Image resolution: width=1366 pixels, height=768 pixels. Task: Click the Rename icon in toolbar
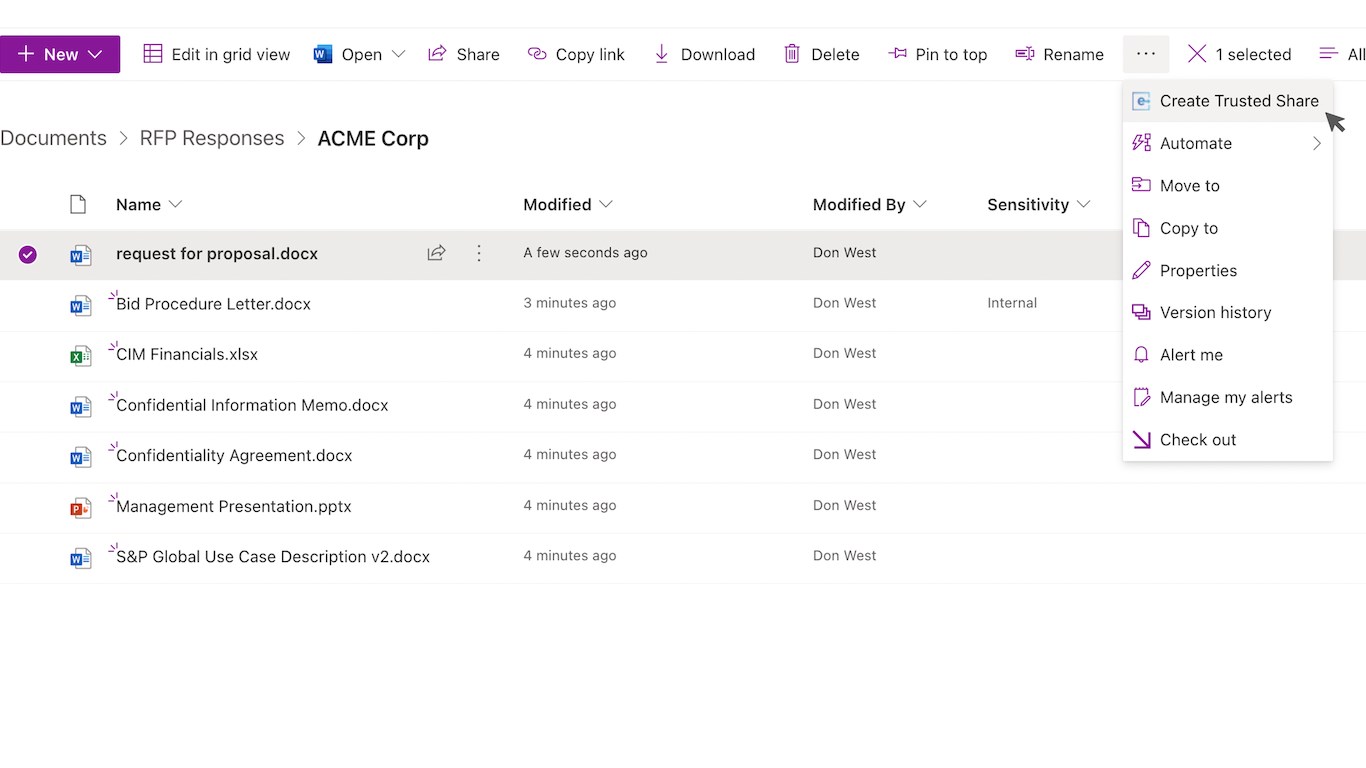point(1025,54)
